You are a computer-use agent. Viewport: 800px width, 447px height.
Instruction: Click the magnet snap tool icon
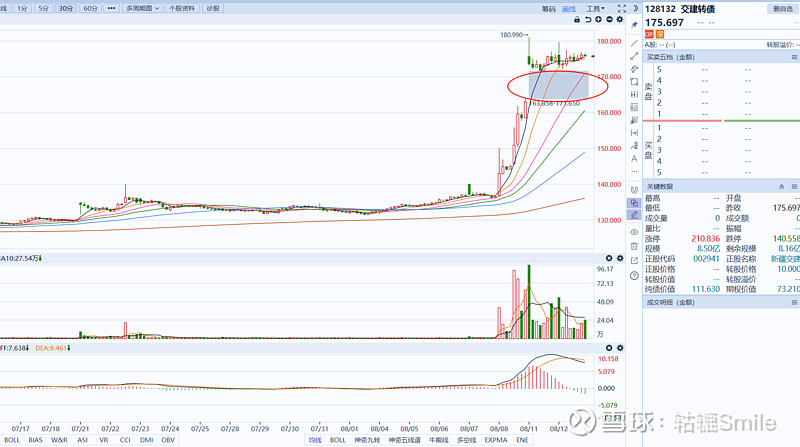pos(634,189)
